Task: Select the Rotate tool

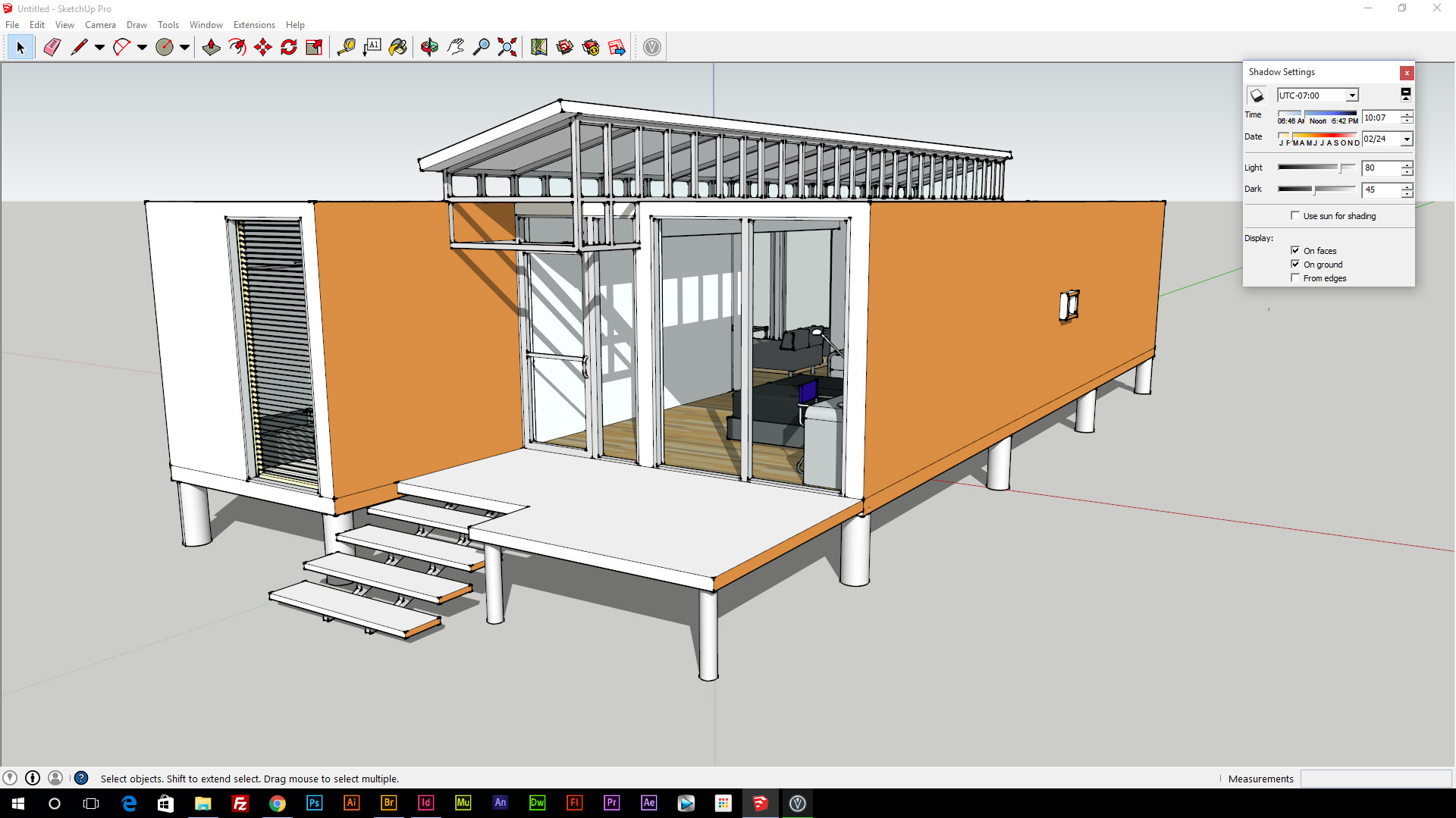Action: 289,47
